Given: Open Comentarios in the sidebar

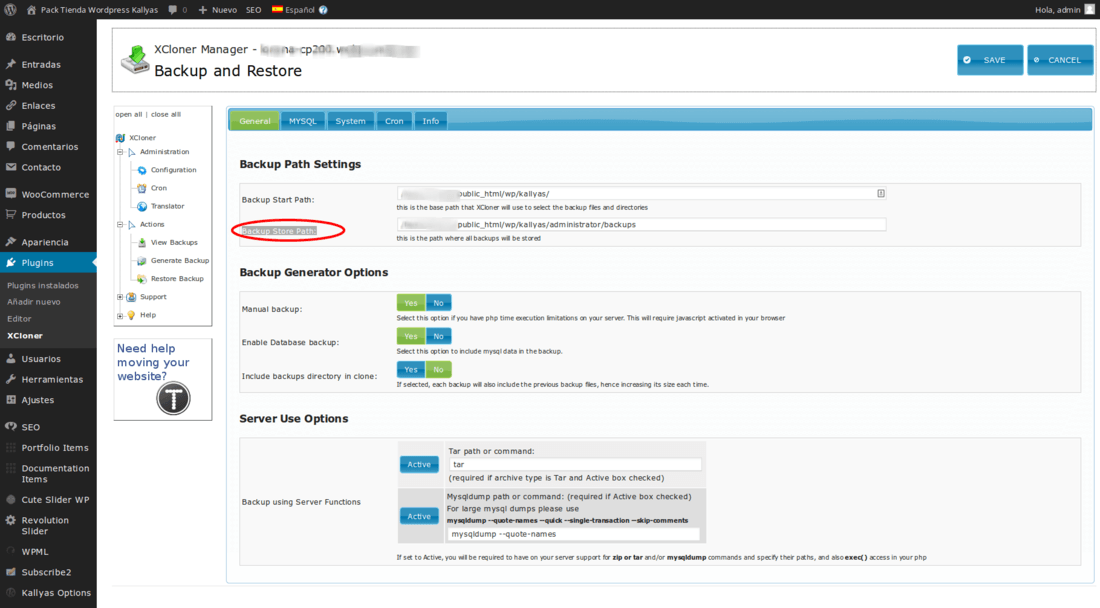Looking at the screenshot, I should pyautogui.click(x=48, y=147).
